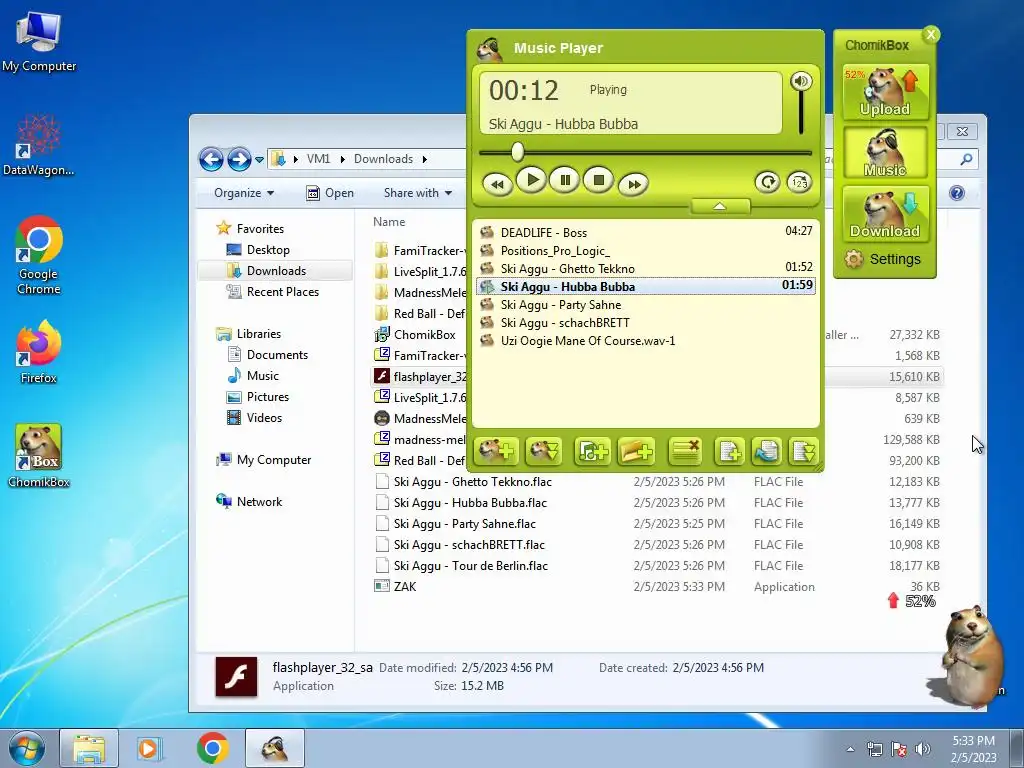Click the Explorer Back button
The height and width of the screenshot is (768, 1024).
211,159
